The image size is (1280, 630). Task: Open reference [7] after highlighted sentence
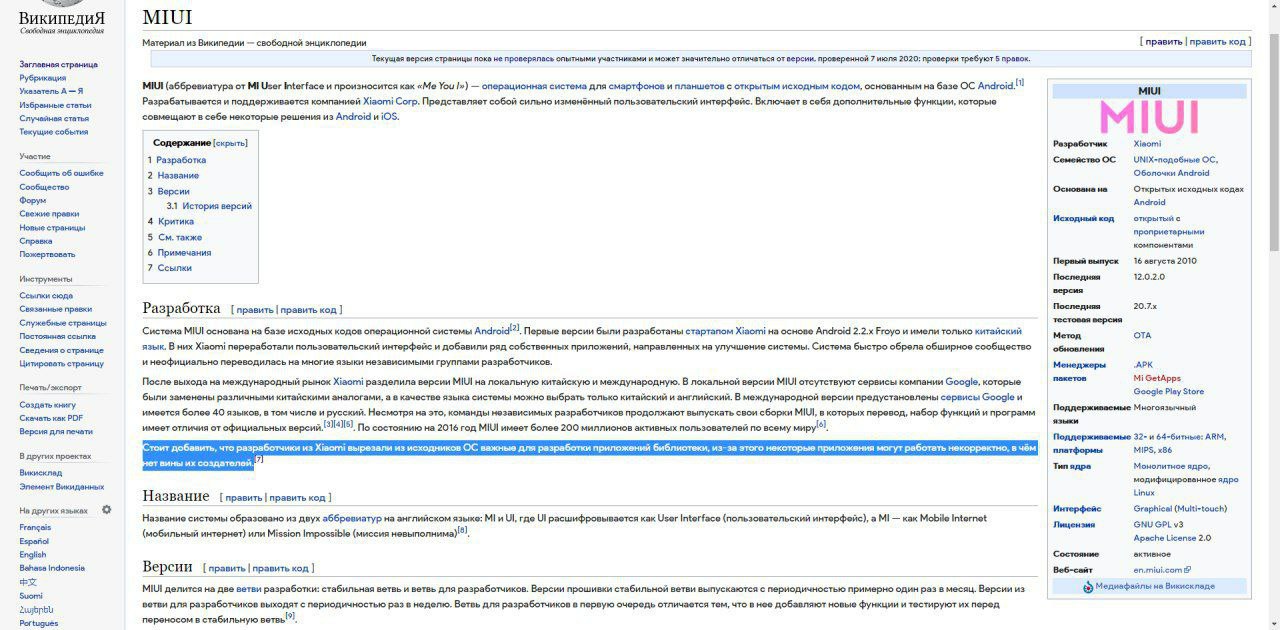[259, 461]
